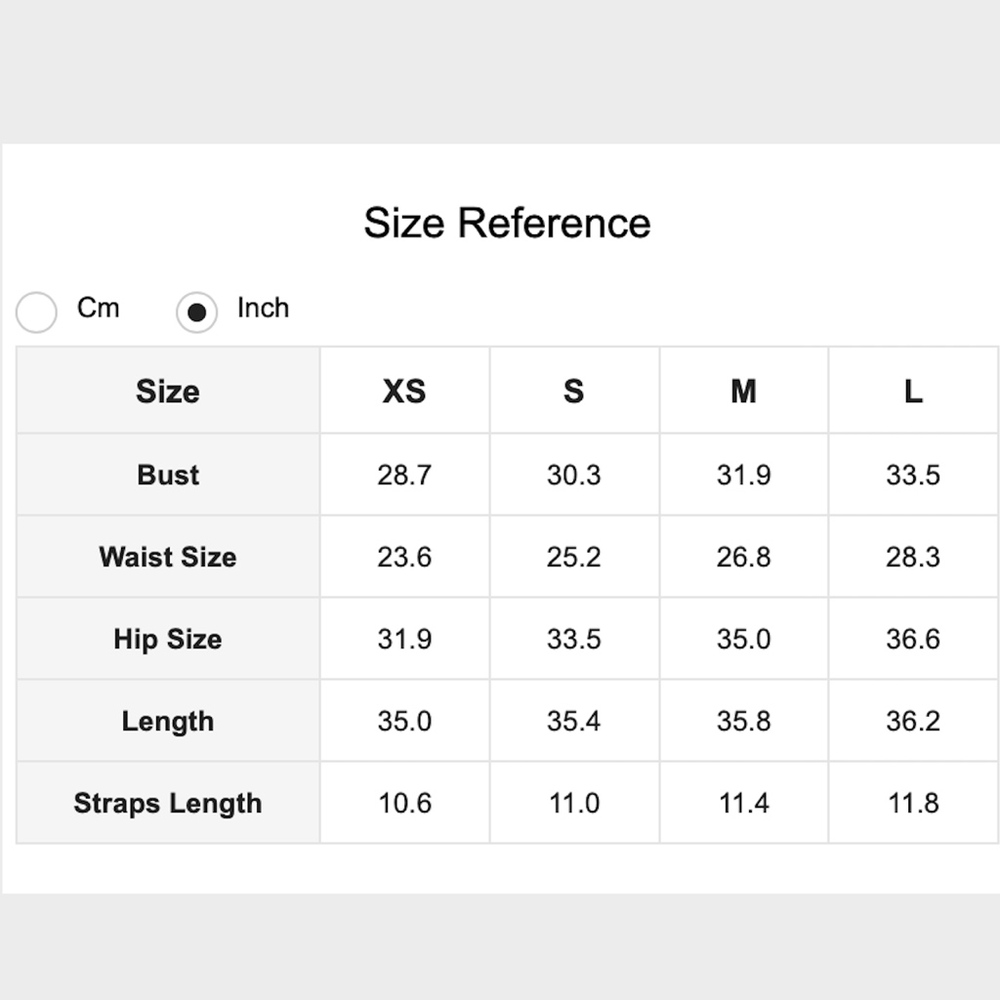Viewport: 1000px width, 1000px height.
Task: Click the Cm unit label
Action: 98,308
